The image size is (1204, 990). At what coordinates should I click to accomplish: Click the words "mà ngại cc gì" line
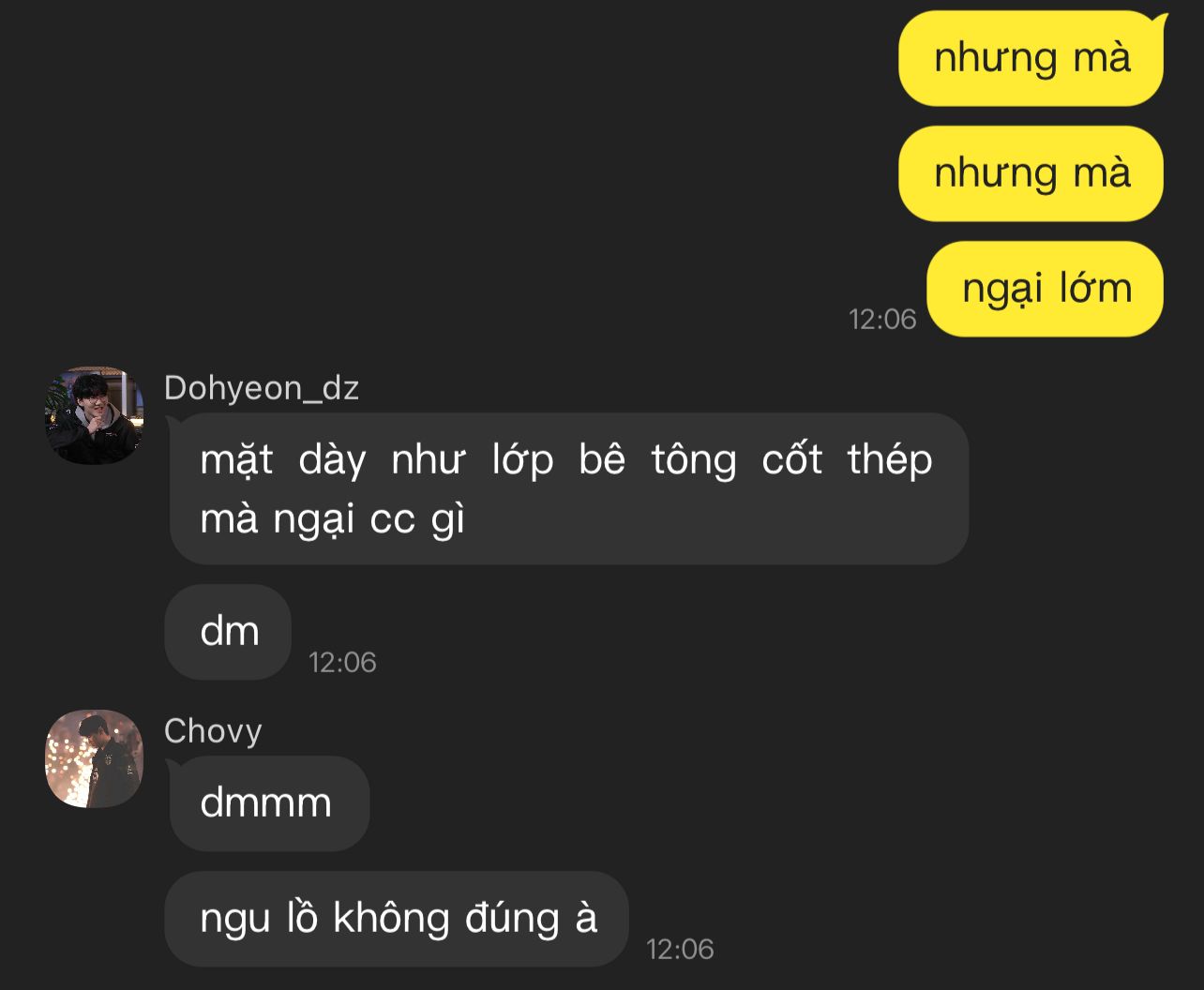(333, 520)
